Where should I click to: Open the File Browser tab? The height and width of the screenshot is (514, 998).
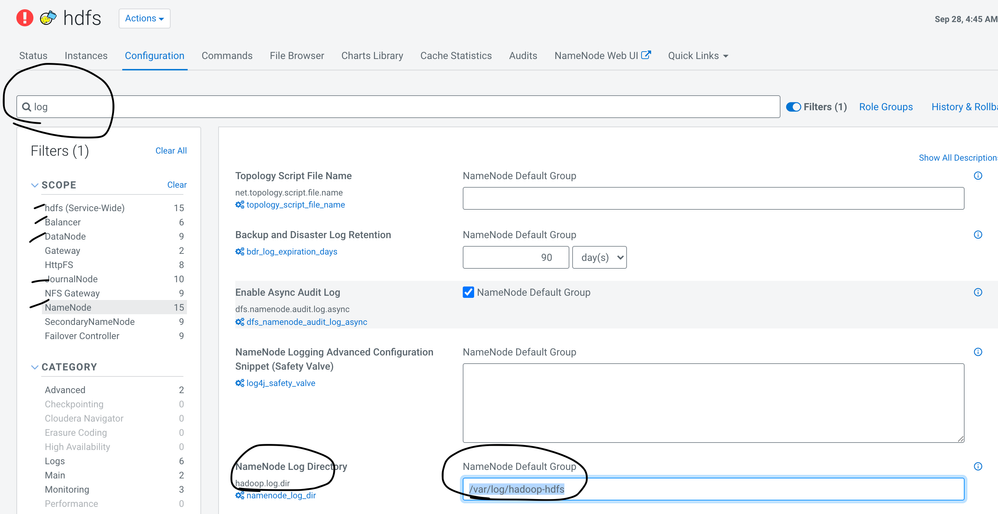pos(297,56)
